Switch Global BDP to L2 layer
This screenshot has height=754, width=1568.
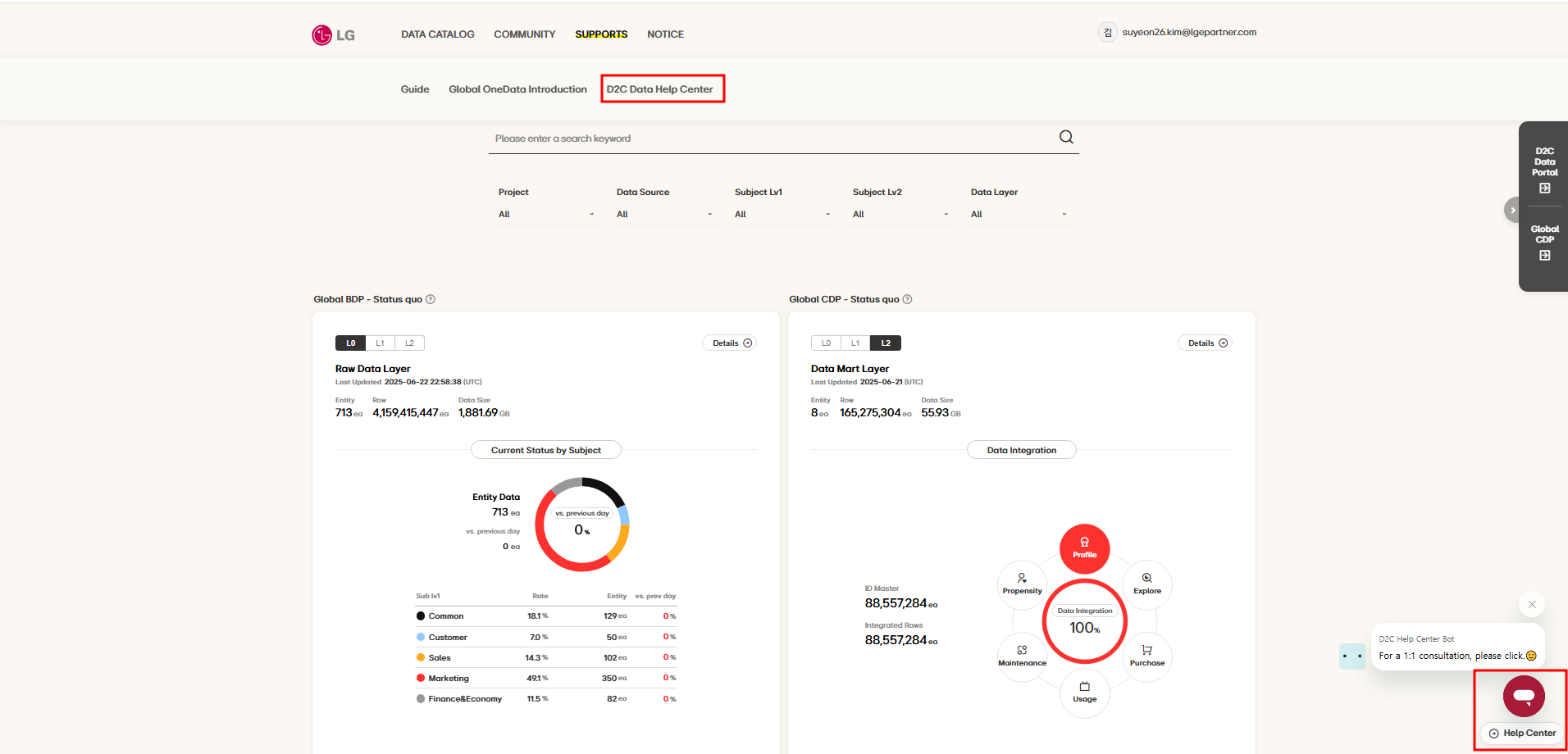[x=409, y=343]
